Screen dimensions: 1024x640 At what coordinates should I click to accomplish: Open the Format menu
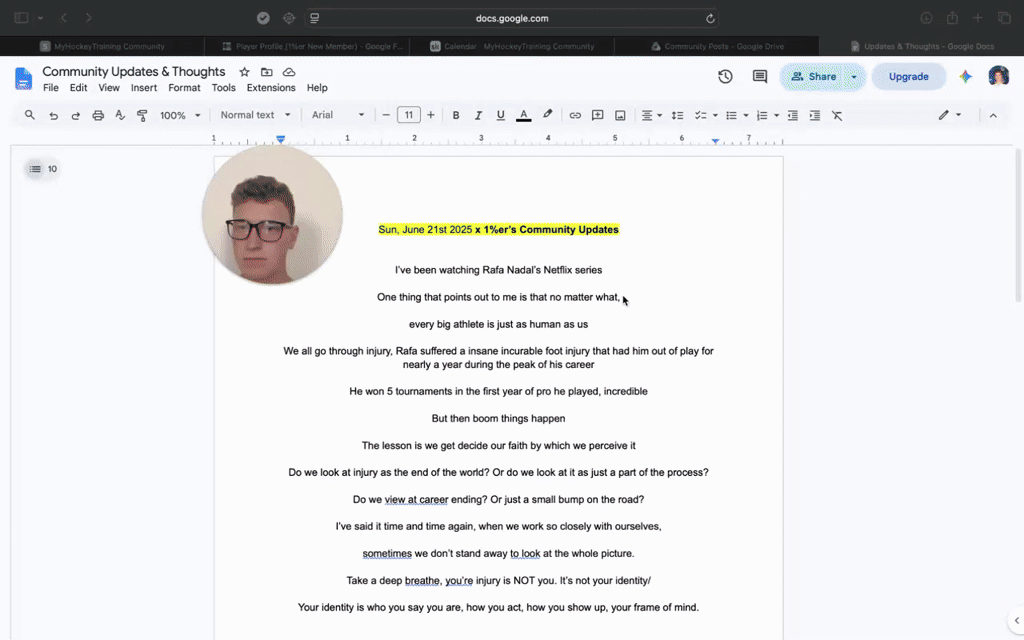click(x=184, y=88)
